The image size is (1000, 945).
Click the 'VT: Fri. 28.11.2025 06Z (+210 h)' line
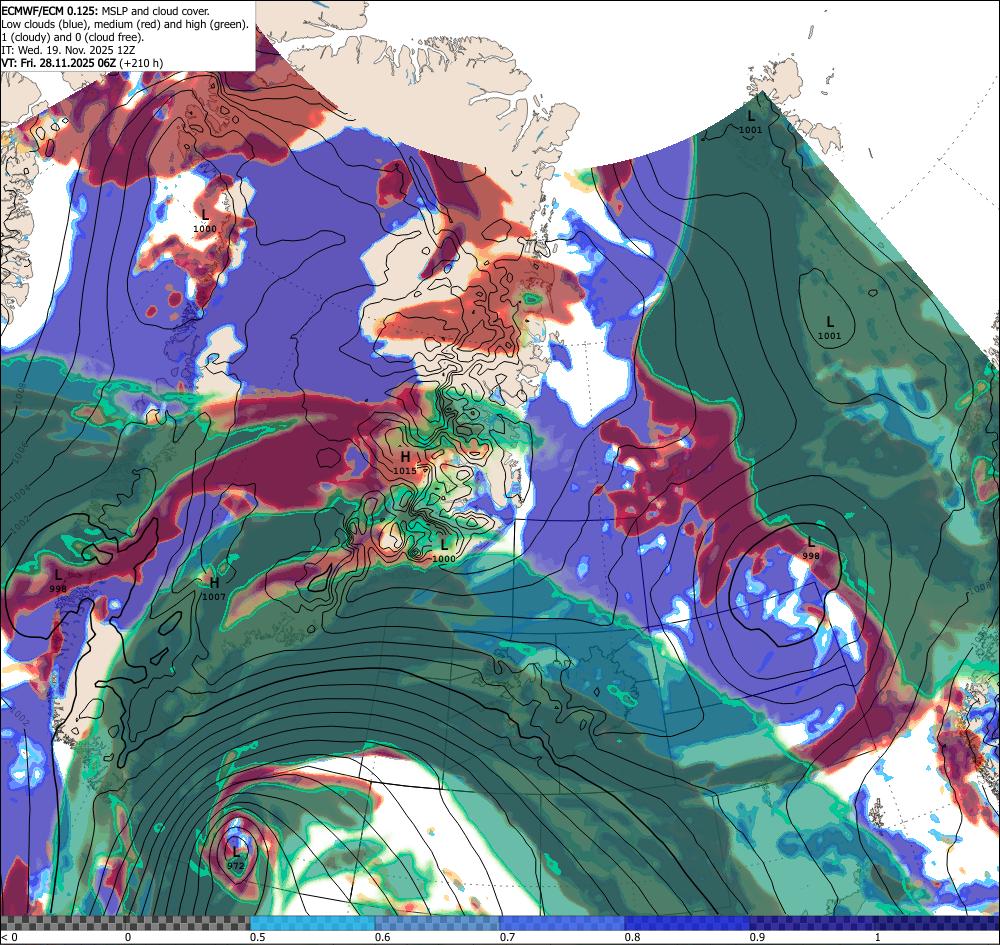[82, 62]
